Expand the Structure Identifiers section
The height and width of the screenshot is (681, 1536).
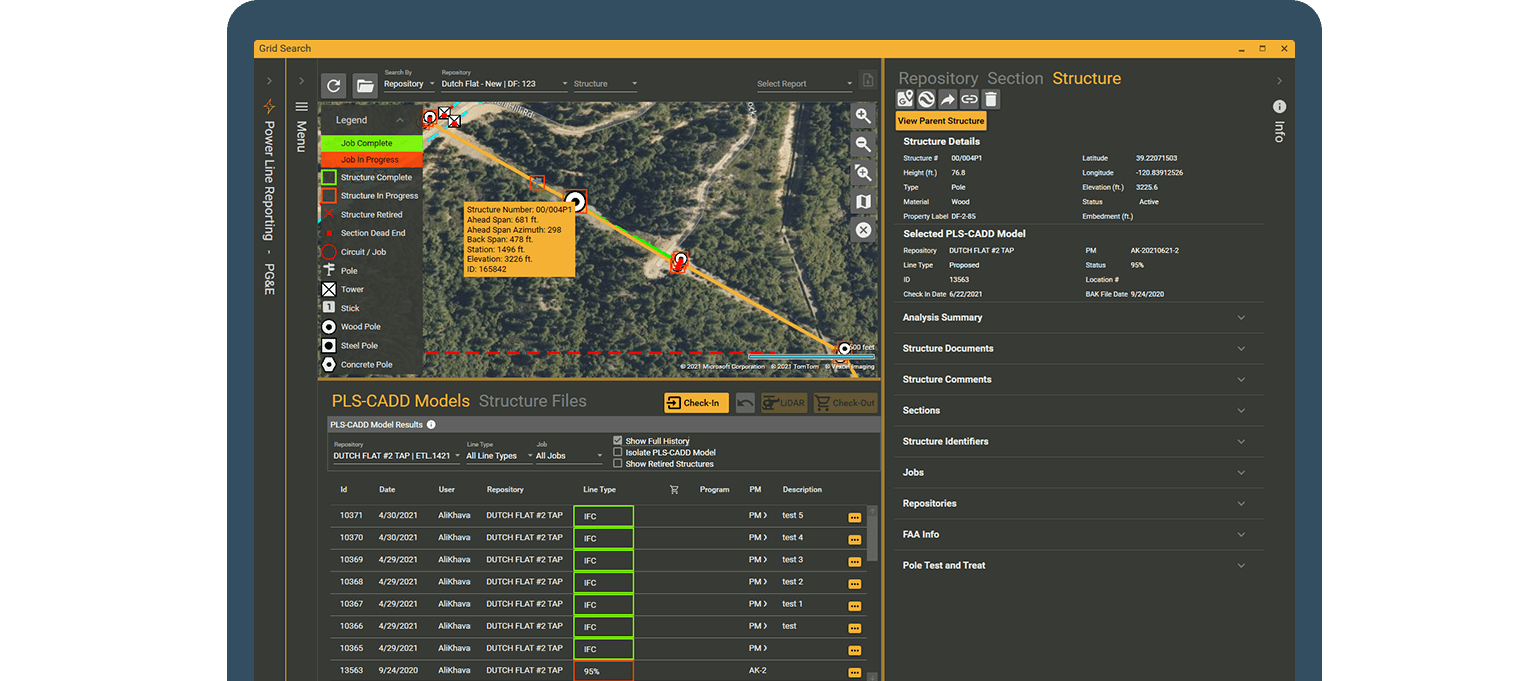(x=1079, y=442)
